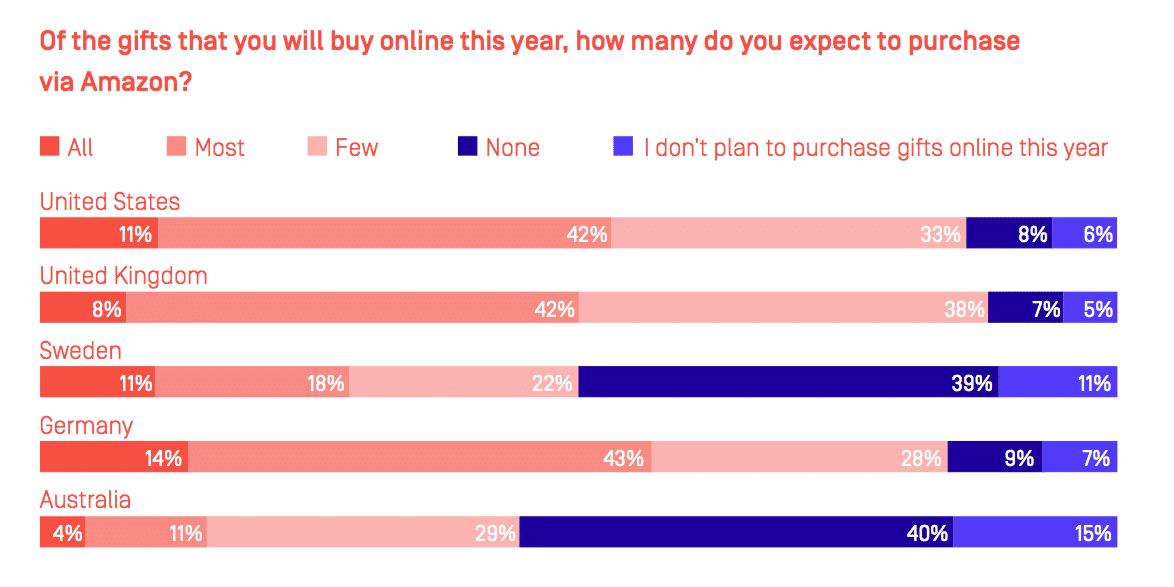Screen dimensions: 1174x587
Task: Click the Germany row label
Action: [86, 425]
